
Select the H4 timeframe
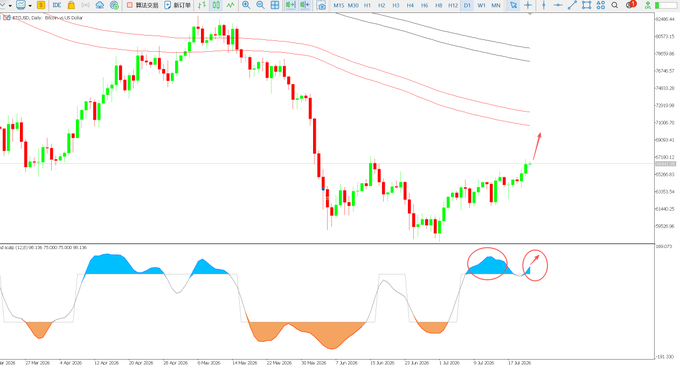[410, 5]
